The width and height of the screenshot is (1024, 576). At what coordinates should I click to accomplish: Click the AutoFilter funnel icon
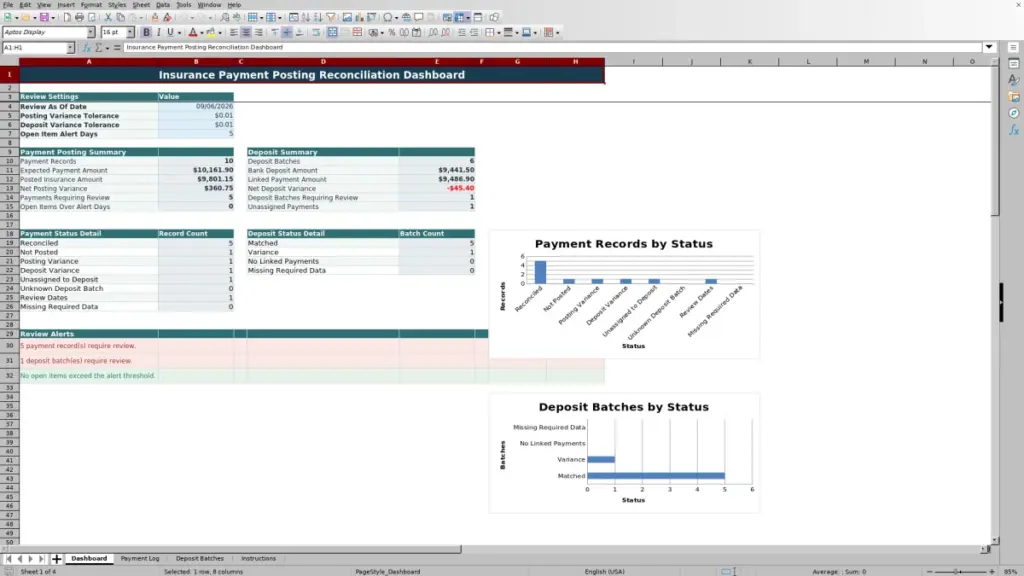[x=330, y=18]
